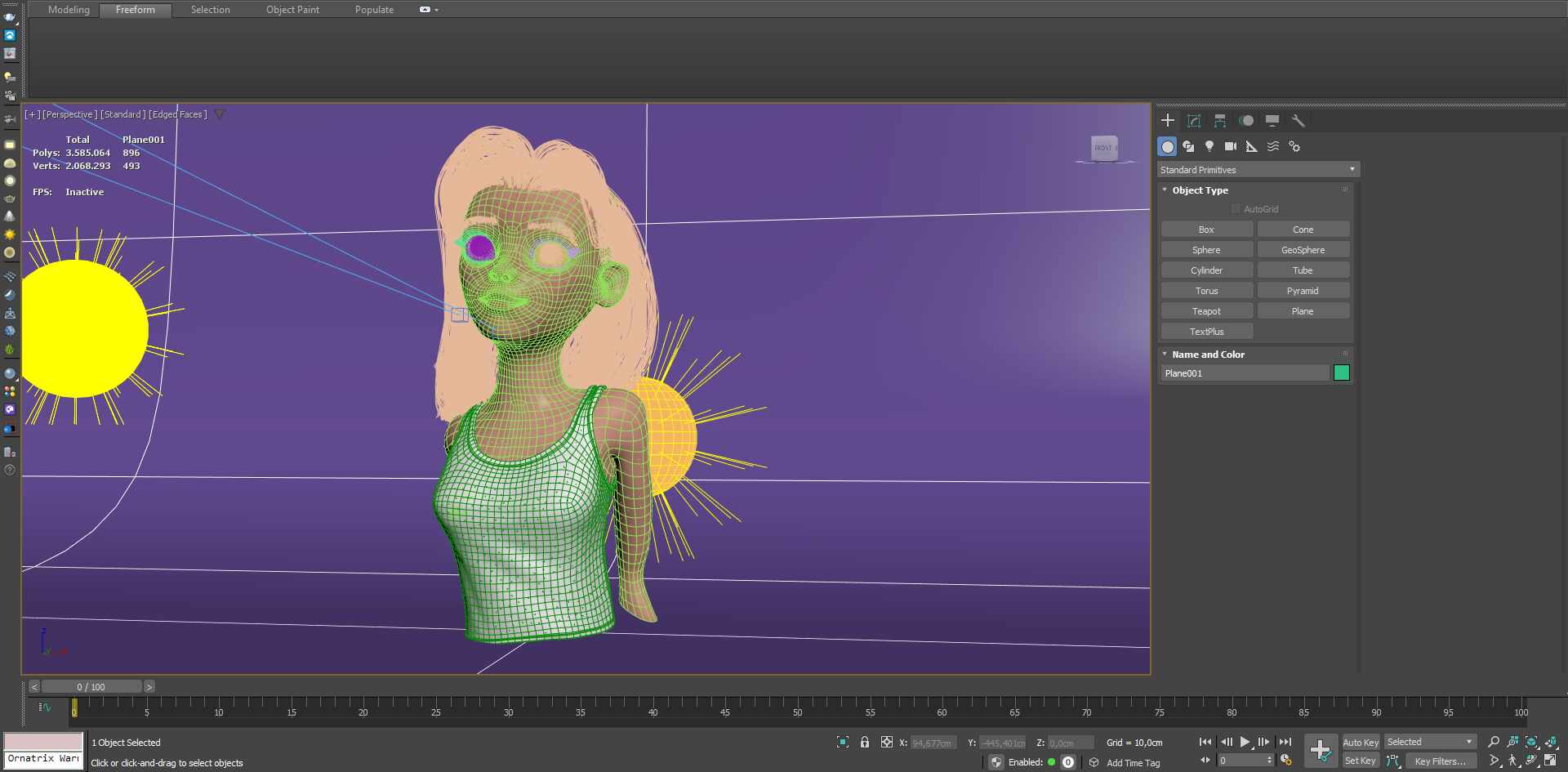
Task: Click the sun light icon in left toolbar
Action: point(10,234)
